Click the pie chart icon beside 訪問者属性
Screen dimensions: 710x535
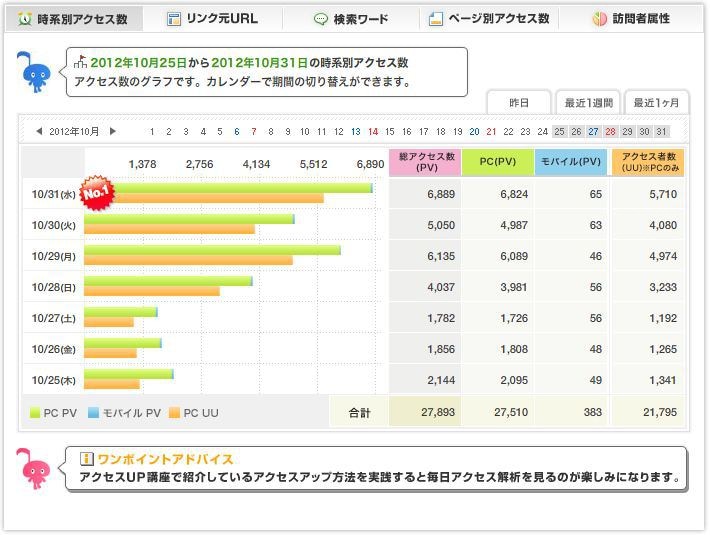point(600,19)
